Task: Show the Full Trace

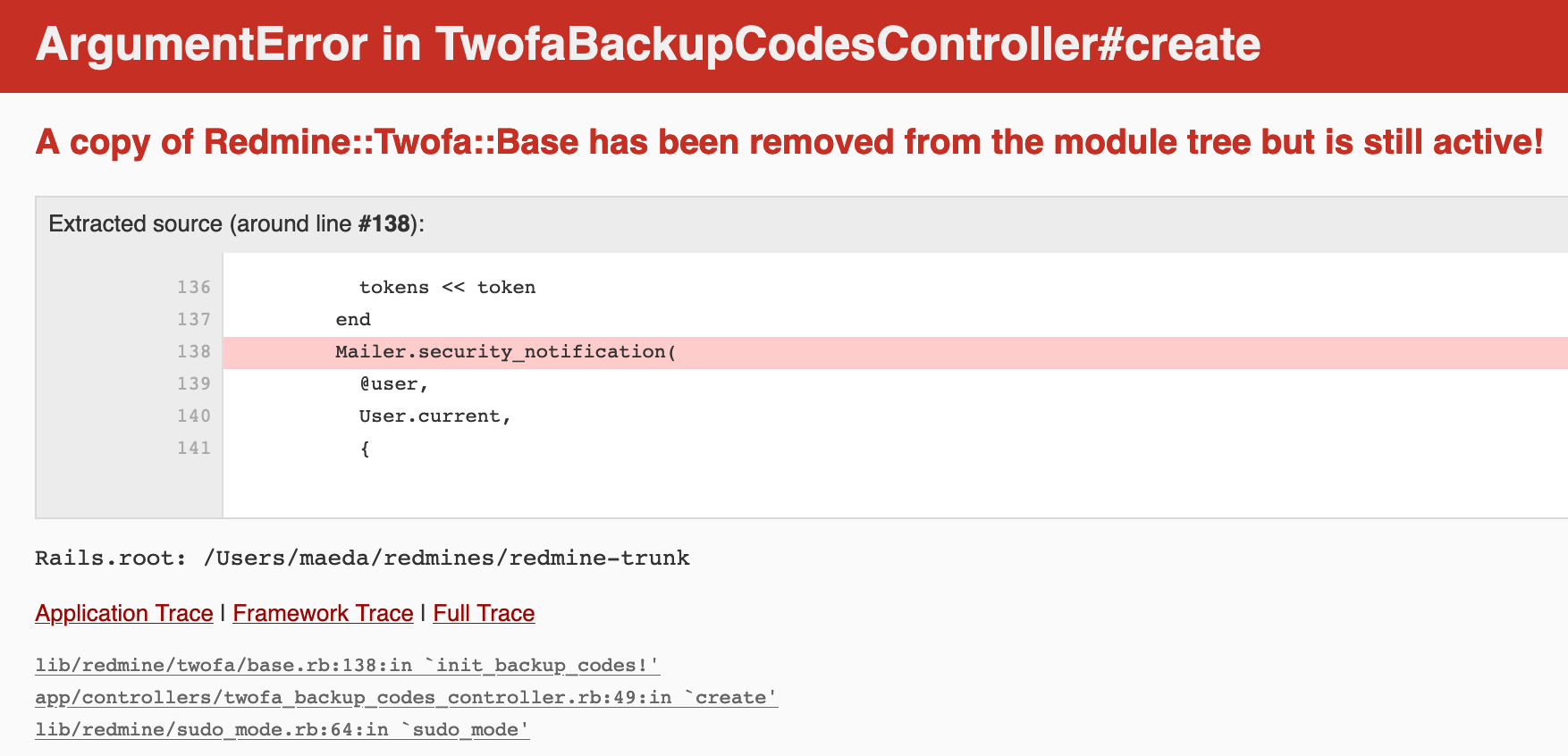Action: click(x=484, y=613)
